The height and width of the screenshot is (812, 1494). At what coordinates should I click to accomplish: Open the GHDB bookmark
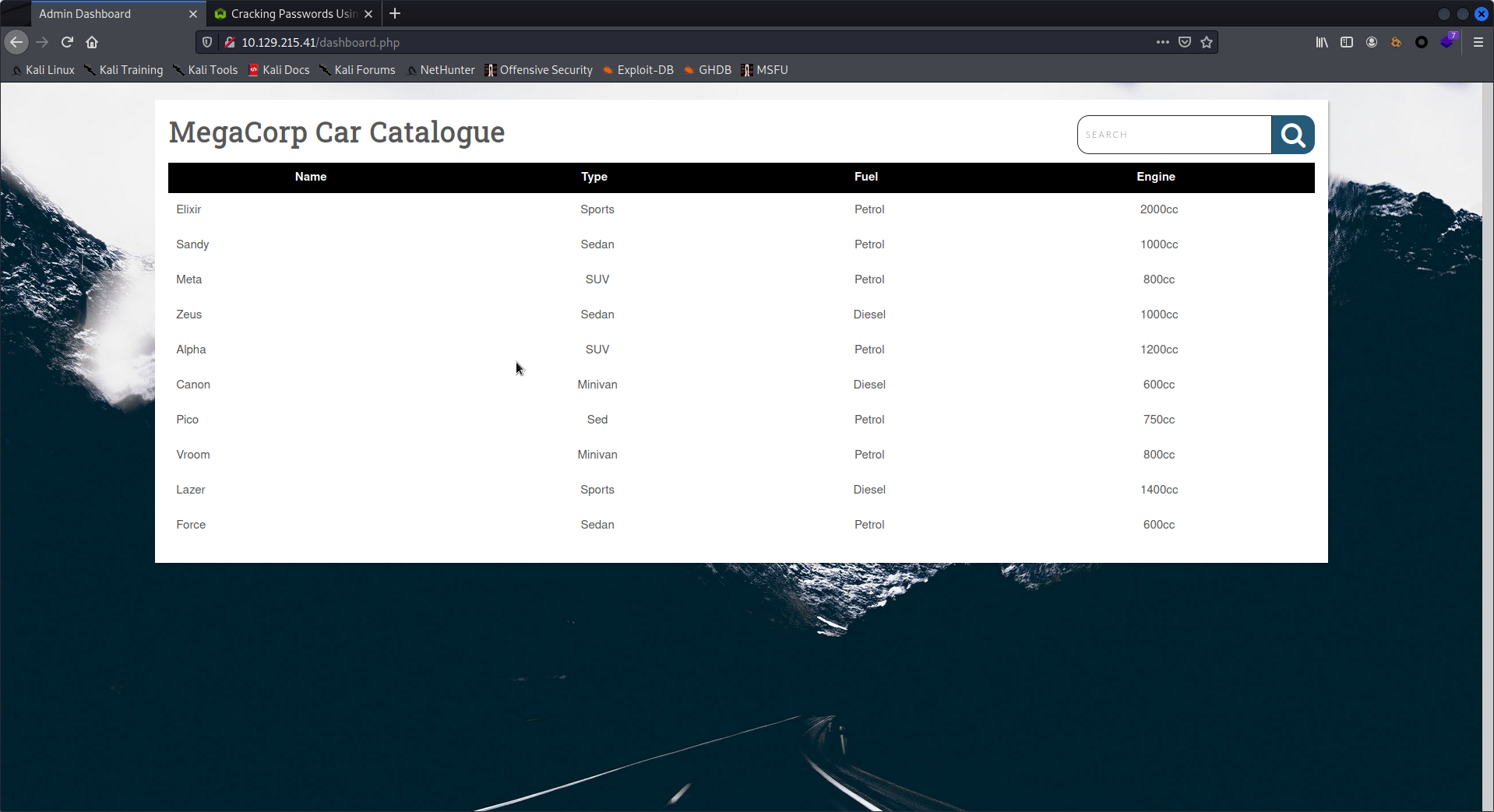[x=707, y=70]
